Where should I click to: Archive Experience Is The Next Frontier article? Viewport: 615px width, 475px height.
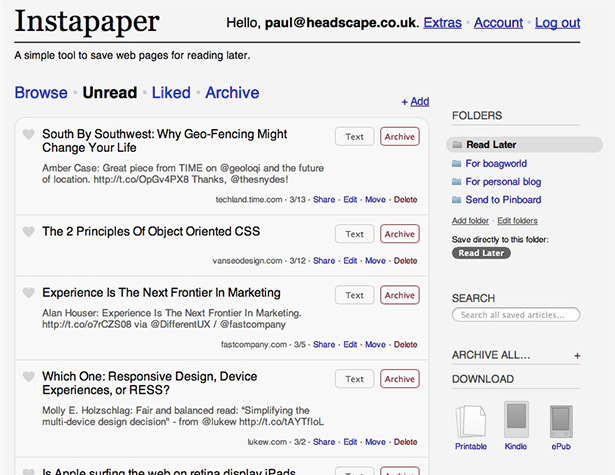400,295
